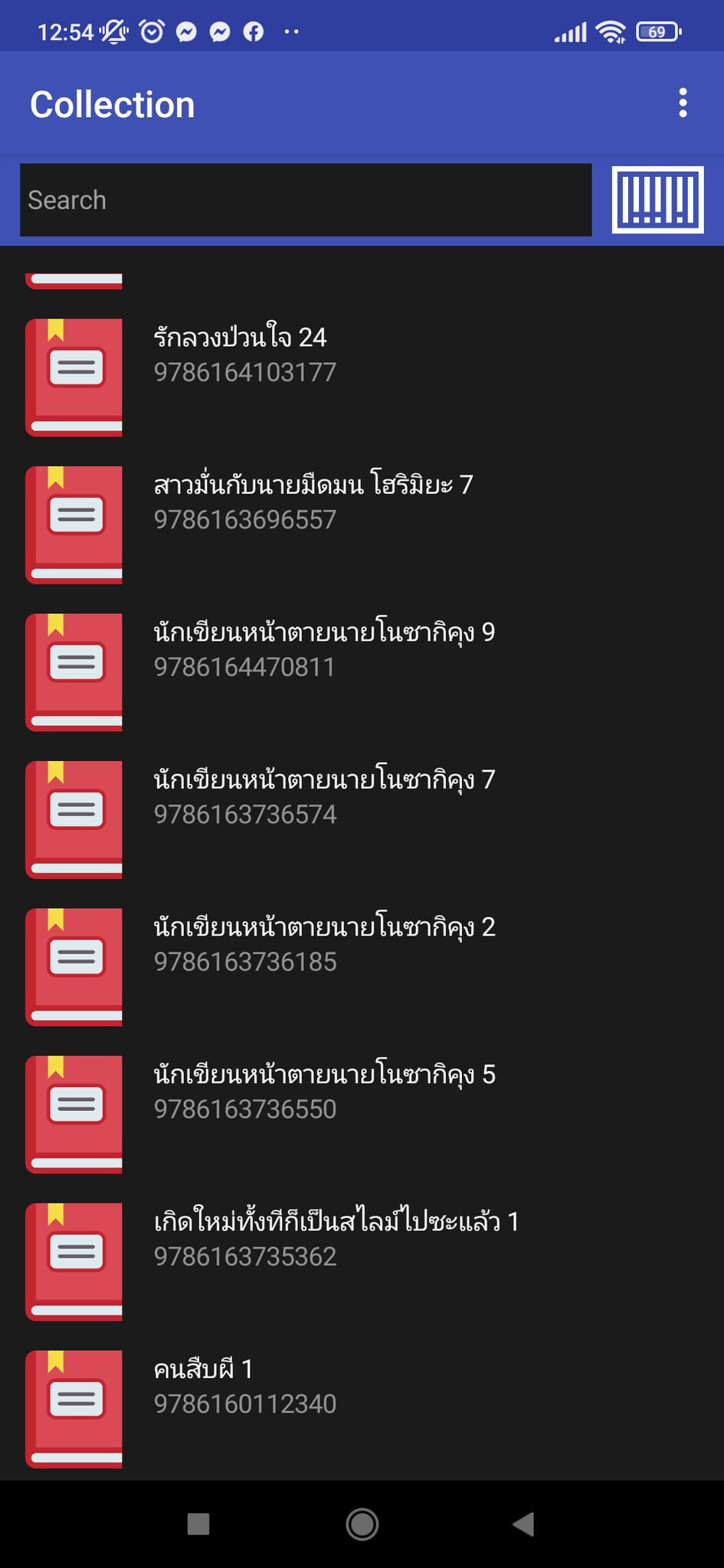Image resolution: width=724 pixels, height=1568 pixels.
Task: Open the three-dot overflow menu
Action: (683, 103)
